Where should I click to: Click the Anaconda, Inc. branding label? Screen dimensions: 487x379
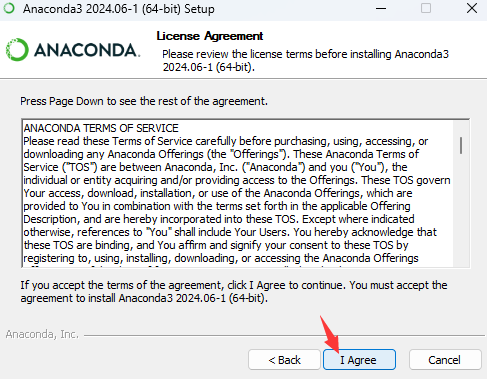point(42,334)
